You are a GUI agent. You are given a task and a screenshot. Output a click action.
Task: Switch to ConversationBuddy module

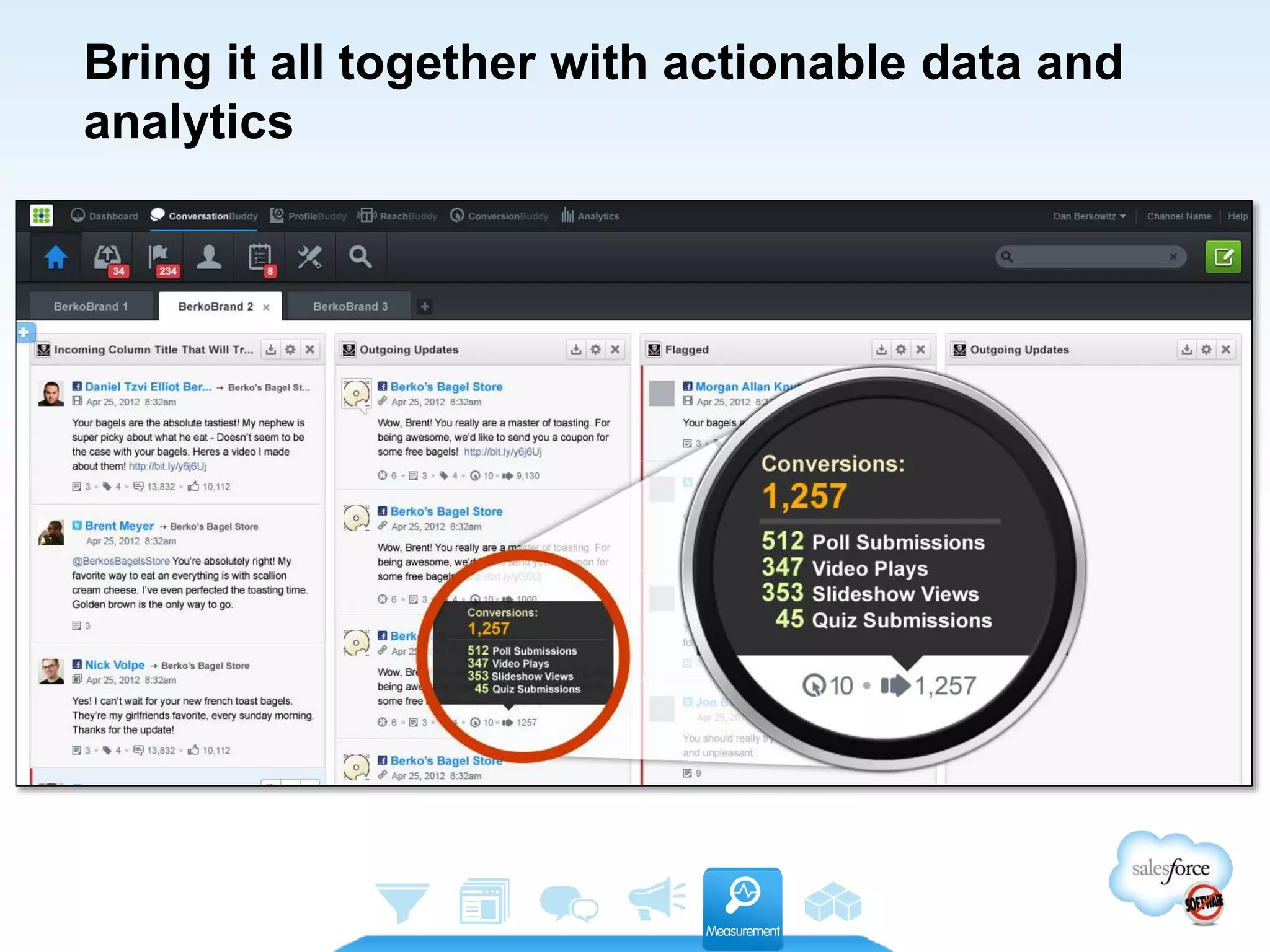[x=204, y=216]
